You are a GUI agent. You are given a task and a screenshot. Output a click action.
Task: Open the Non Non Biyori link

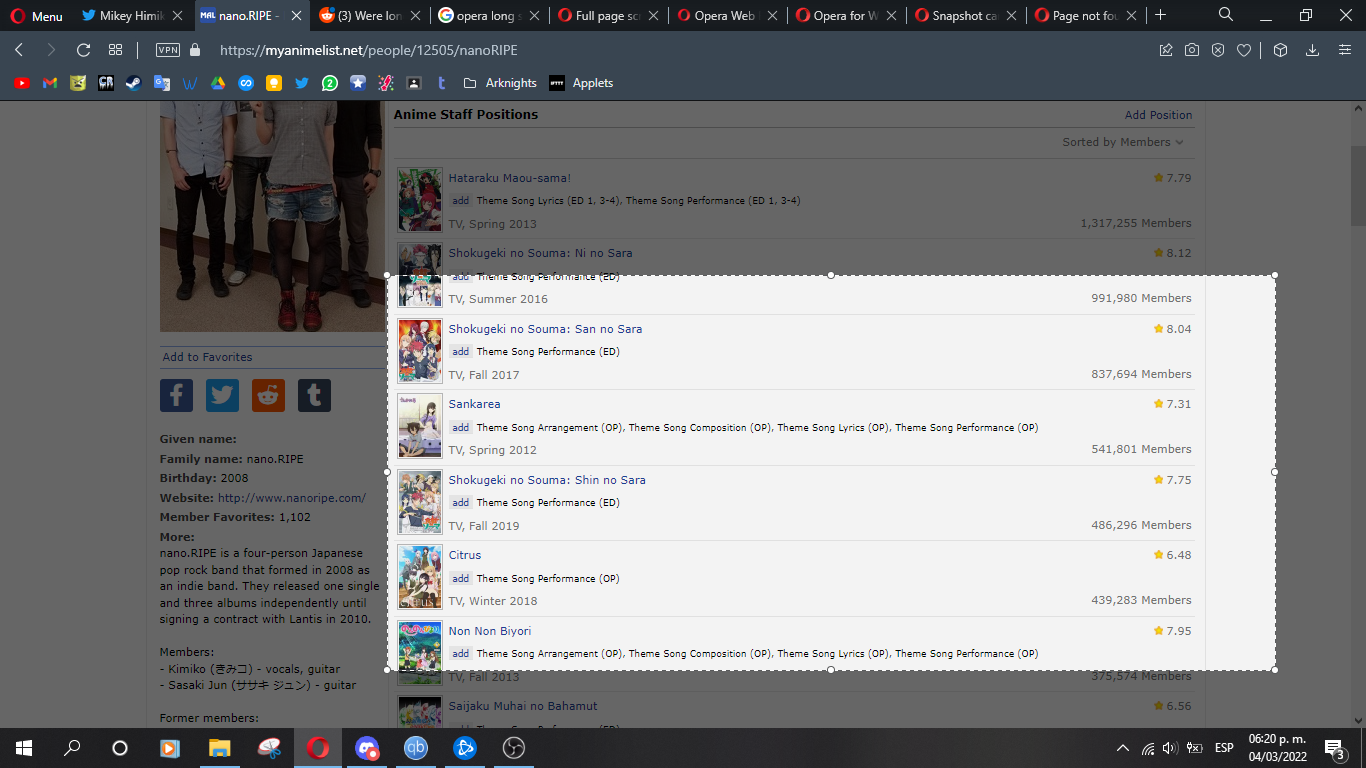490,631
